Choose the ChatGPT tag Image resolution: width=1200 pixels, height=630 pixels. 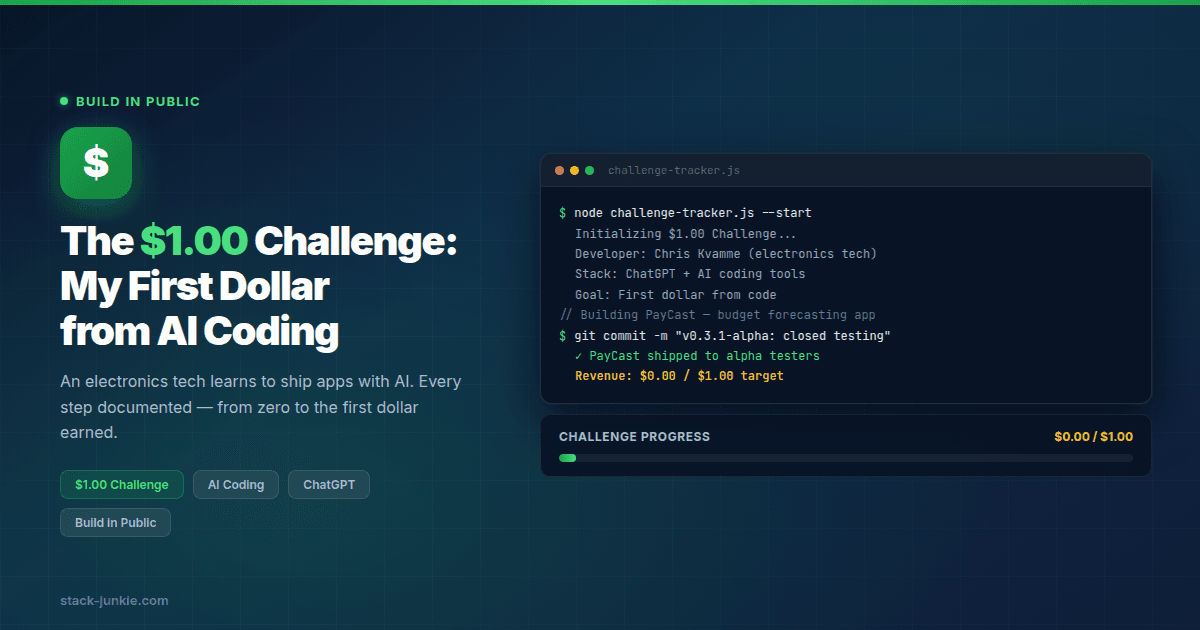[x=329, y=485]
